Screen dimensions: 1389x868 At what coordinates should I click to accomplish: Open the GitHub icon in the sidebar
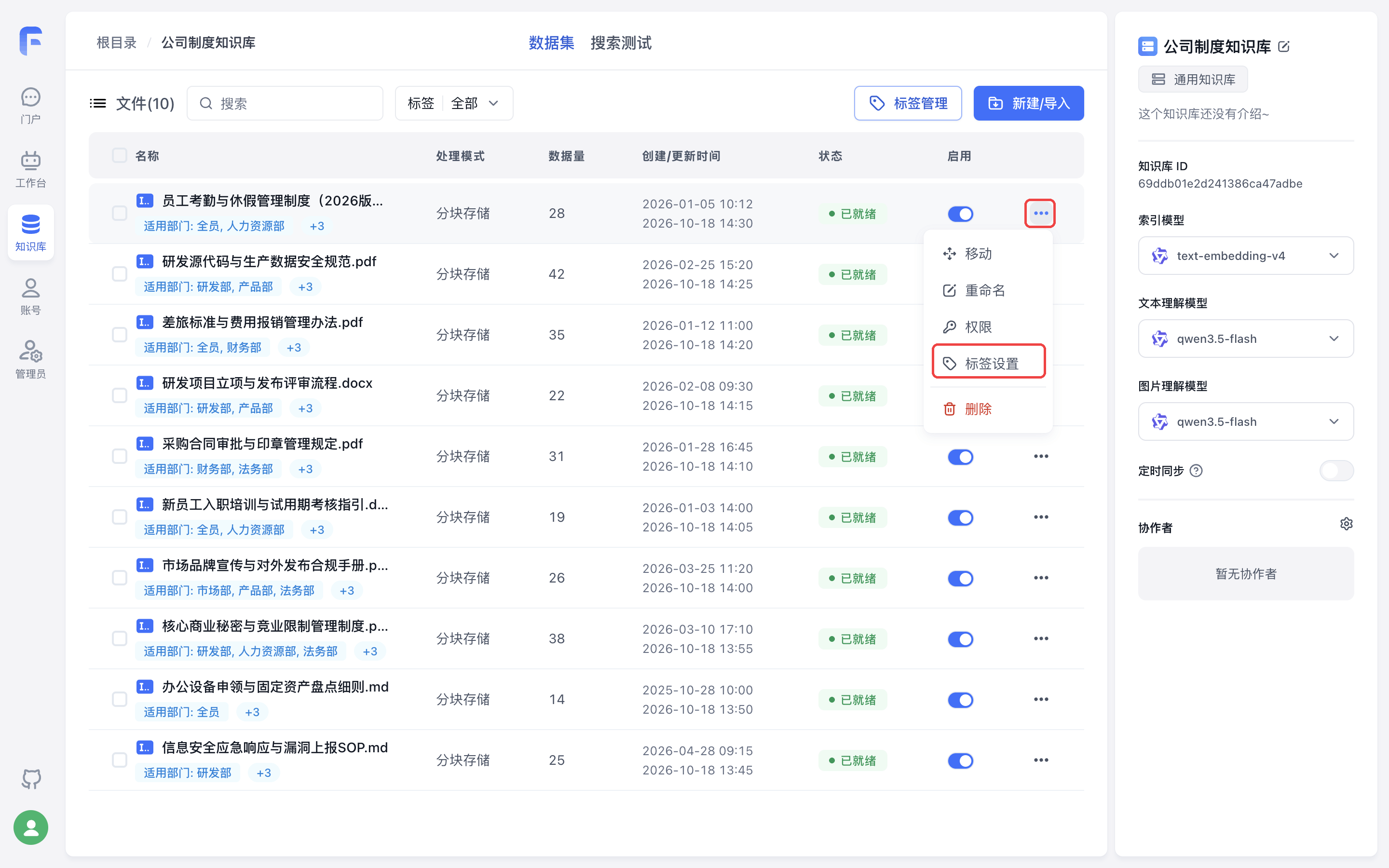(31, 779)
